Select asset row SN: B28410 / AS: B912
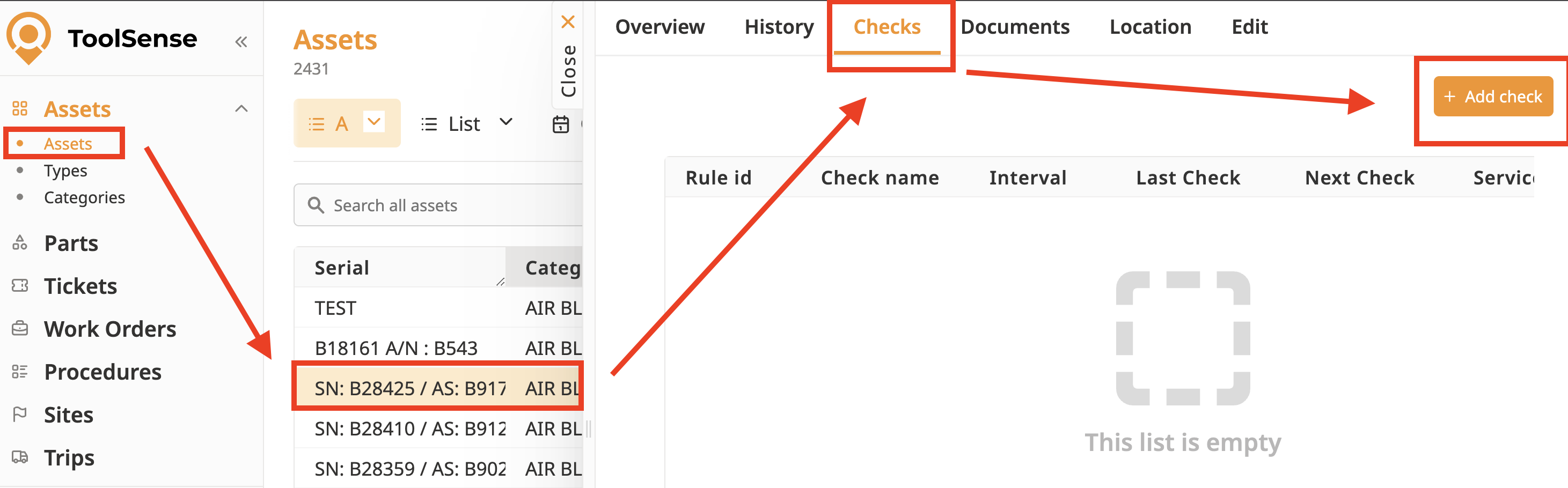Image resolution: width=1568 pixels, height=488 pixels. tap(438, 428)
